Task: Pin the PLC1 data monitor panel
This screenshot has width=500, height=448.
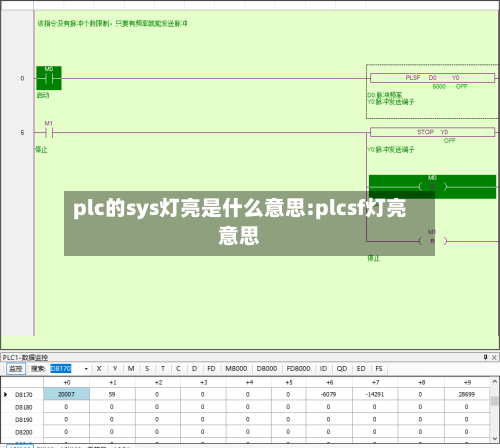Action: (485, 357)
